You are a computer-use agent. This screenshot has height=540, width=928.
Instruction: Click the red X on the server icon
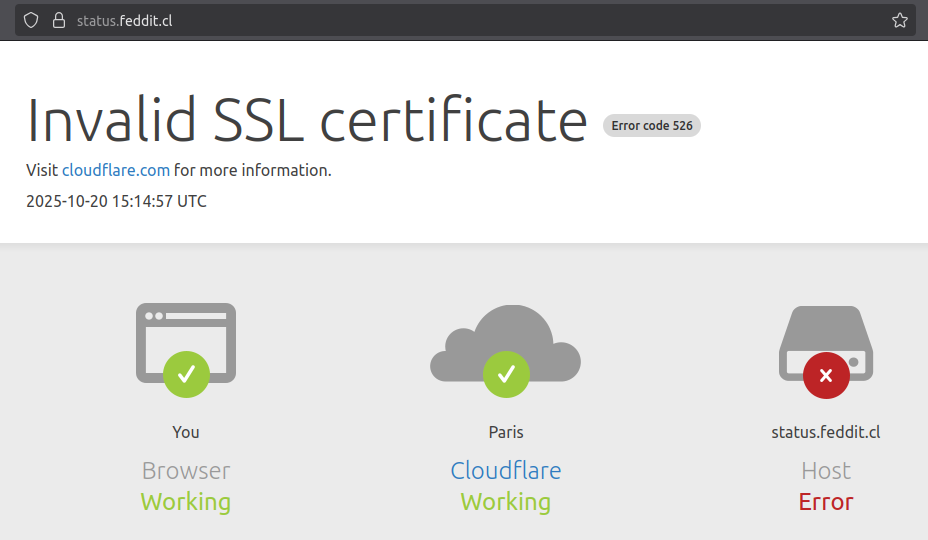coord(826,376)
